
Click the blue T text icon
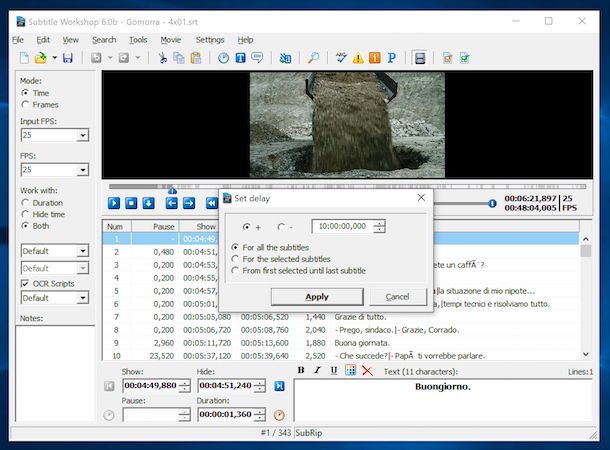click(x=240, y=58)
